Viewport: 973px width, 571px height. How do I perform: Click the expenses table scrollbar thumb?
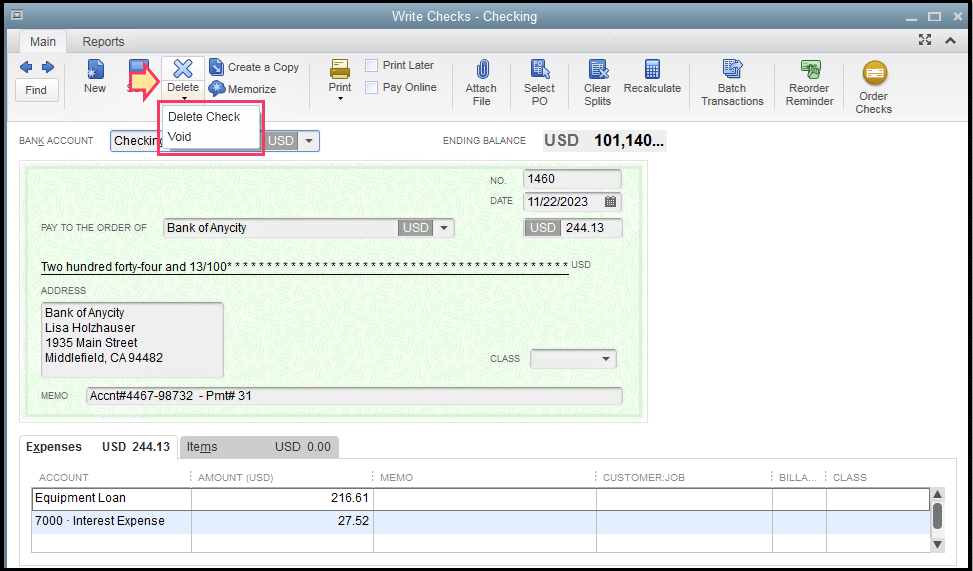938,516
